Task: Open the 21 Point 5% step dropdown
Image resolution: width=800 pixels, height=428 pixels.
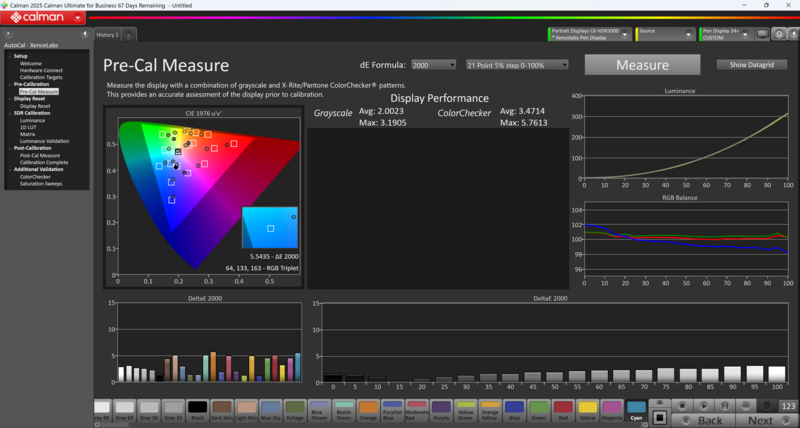Action: click(517, 65)
